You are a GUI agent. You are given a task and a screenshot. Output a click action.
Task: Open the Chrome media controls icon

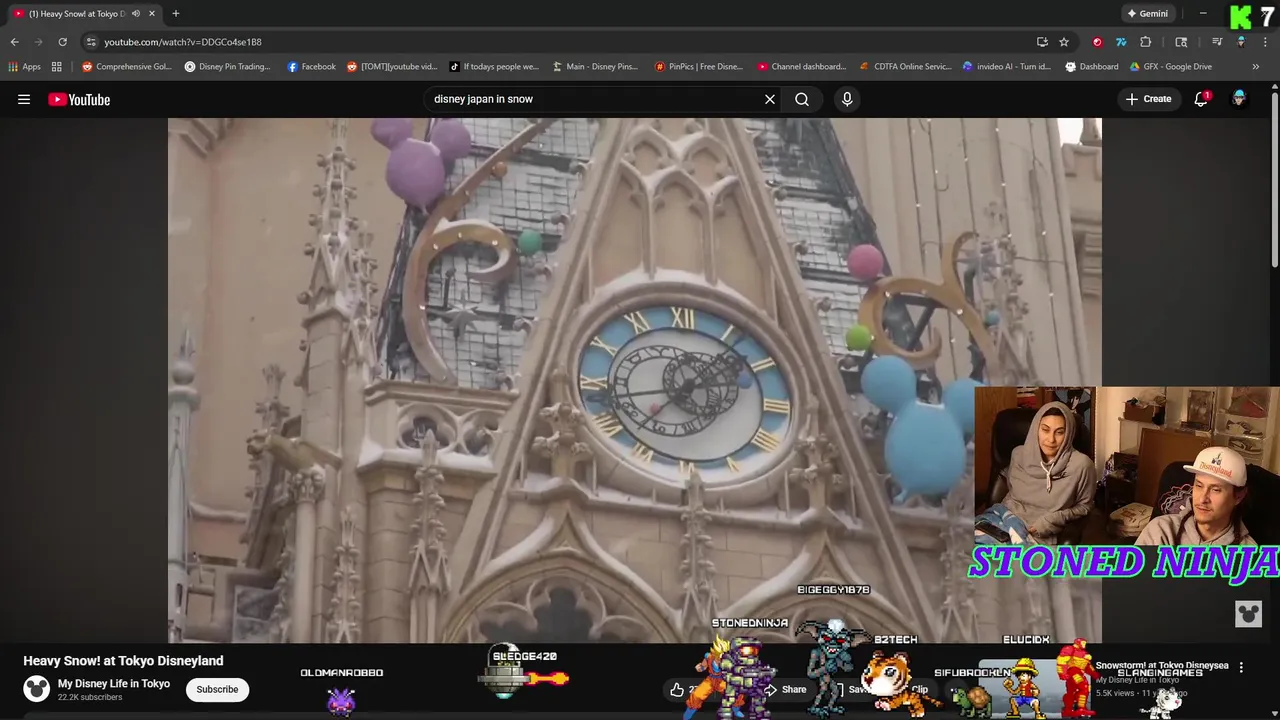(x=1217, y=42)
